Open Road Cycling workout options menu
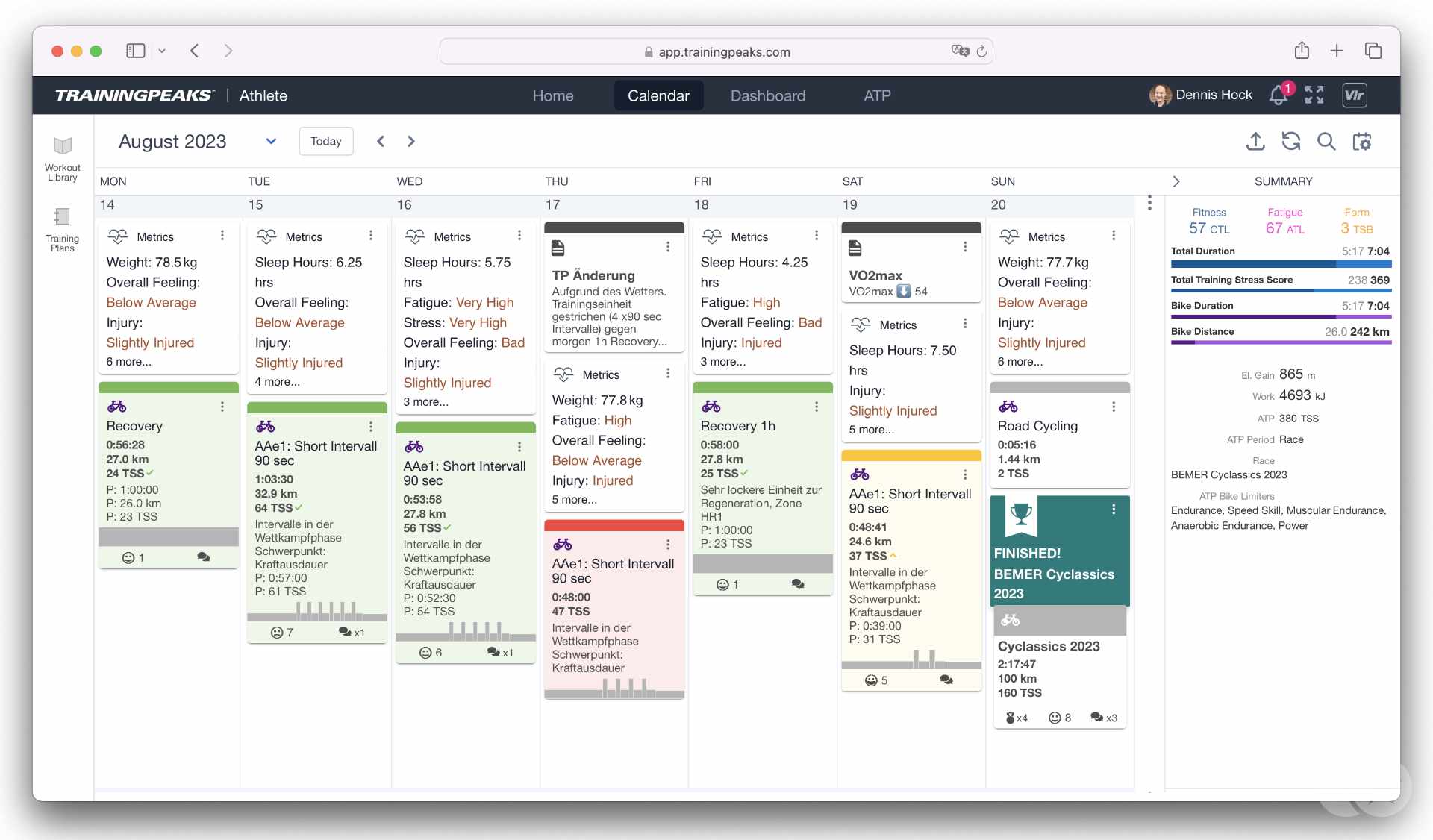Viewport: 1433px width, 840px height. pyautogui.click(x=1114, y=407)
